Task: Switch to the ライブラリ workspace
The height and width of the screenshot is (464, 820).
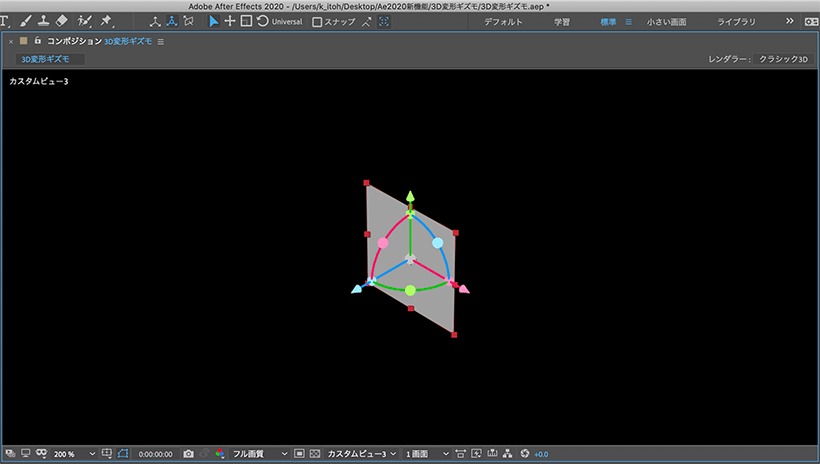Action: click(736, 22)
